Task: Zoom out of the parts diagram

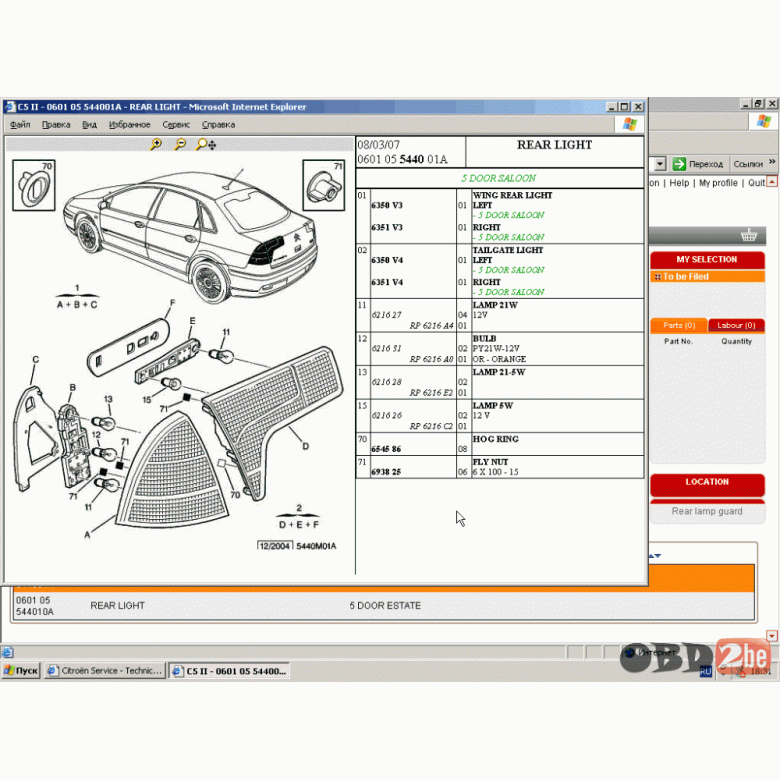Action: pyautogui.click(x=180, y=144)
